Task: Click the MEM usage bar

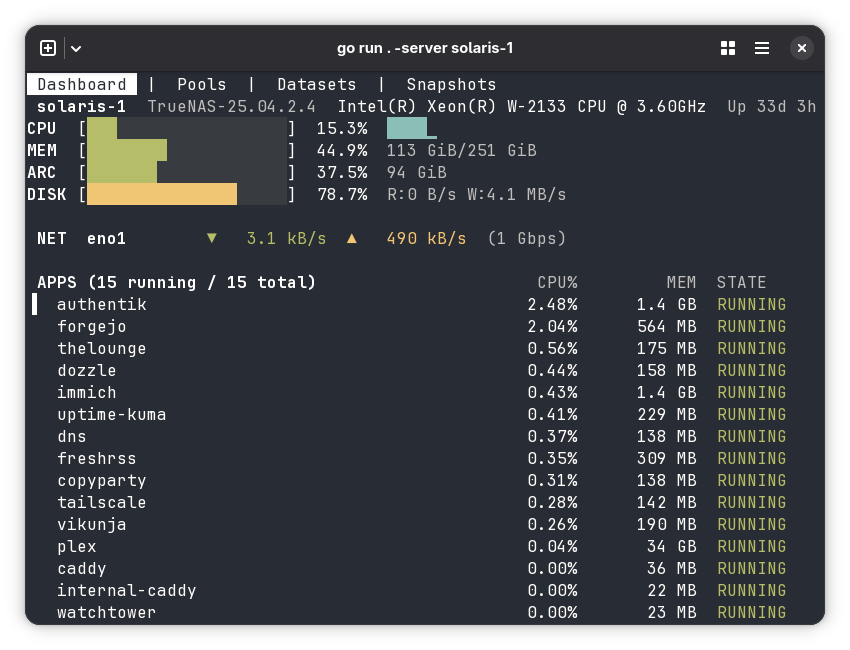Action: pos(187,150)
